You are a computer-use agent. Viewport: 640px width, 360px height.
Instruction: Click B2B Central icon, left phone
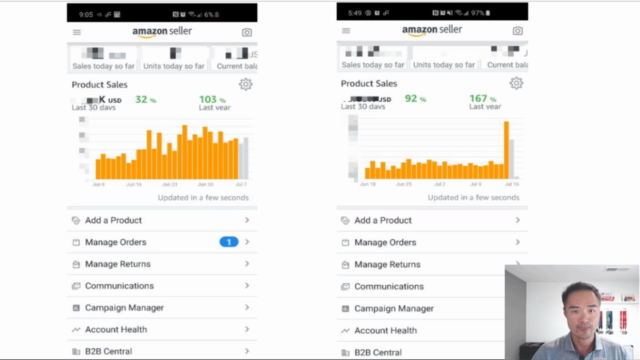[76, 351]
